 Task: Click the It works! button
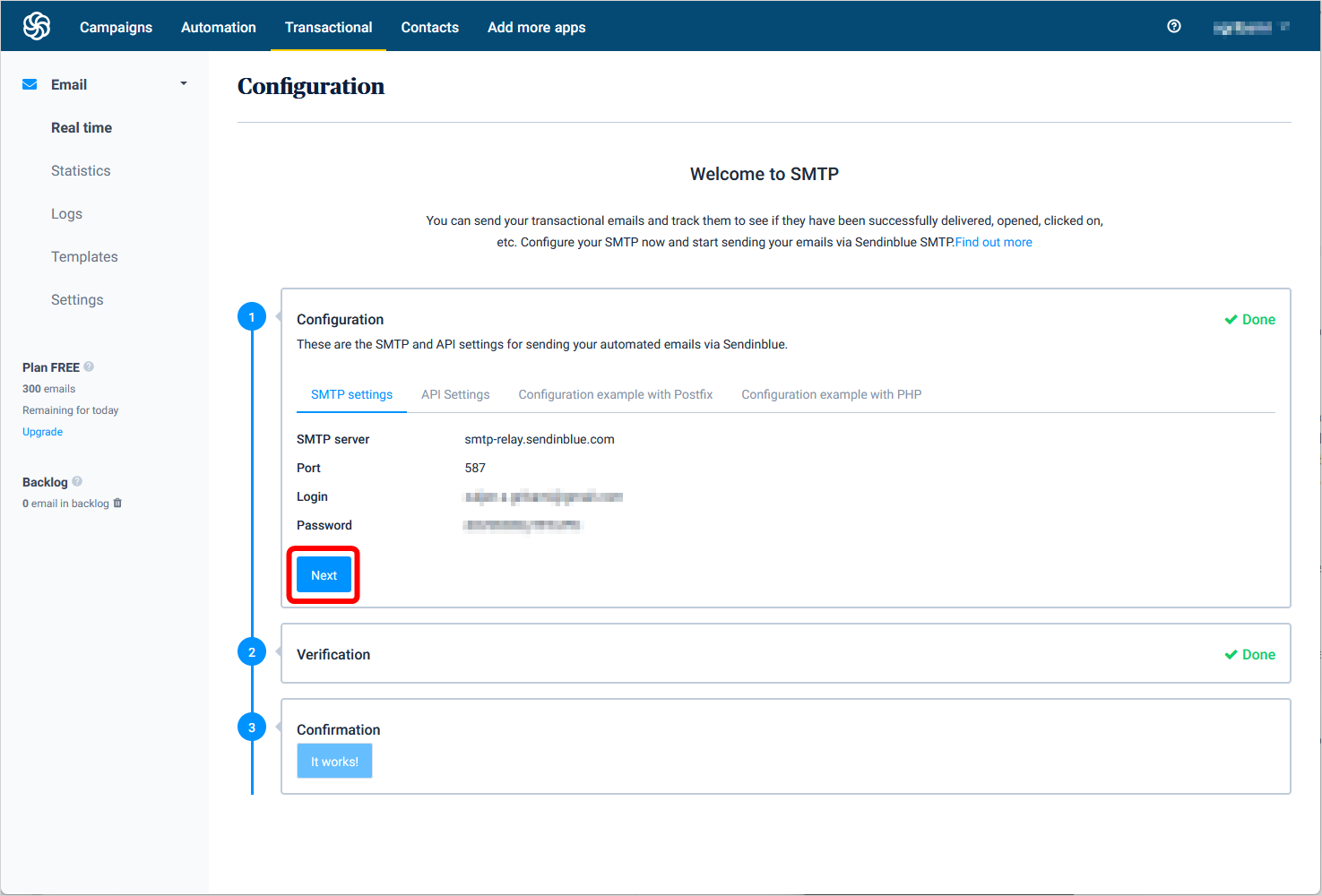[334, 762]
